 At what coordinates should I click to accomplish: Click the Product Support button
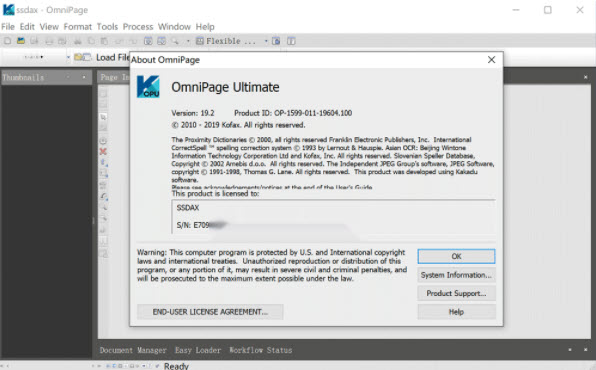pos(456,293)
